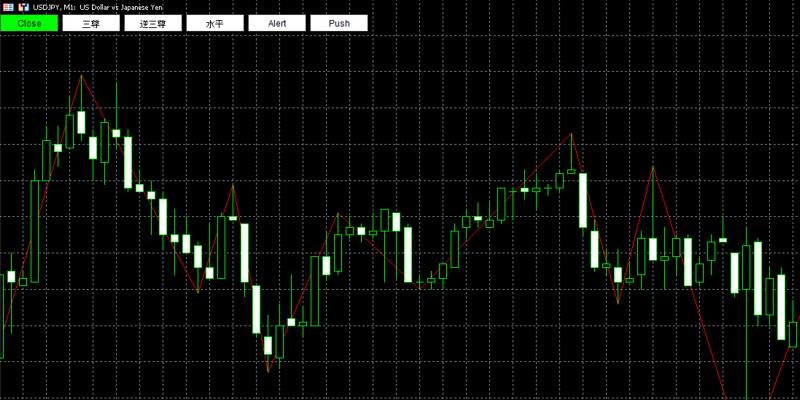
Task: Toggle the green Close button
Action: (x=29, y=23)
